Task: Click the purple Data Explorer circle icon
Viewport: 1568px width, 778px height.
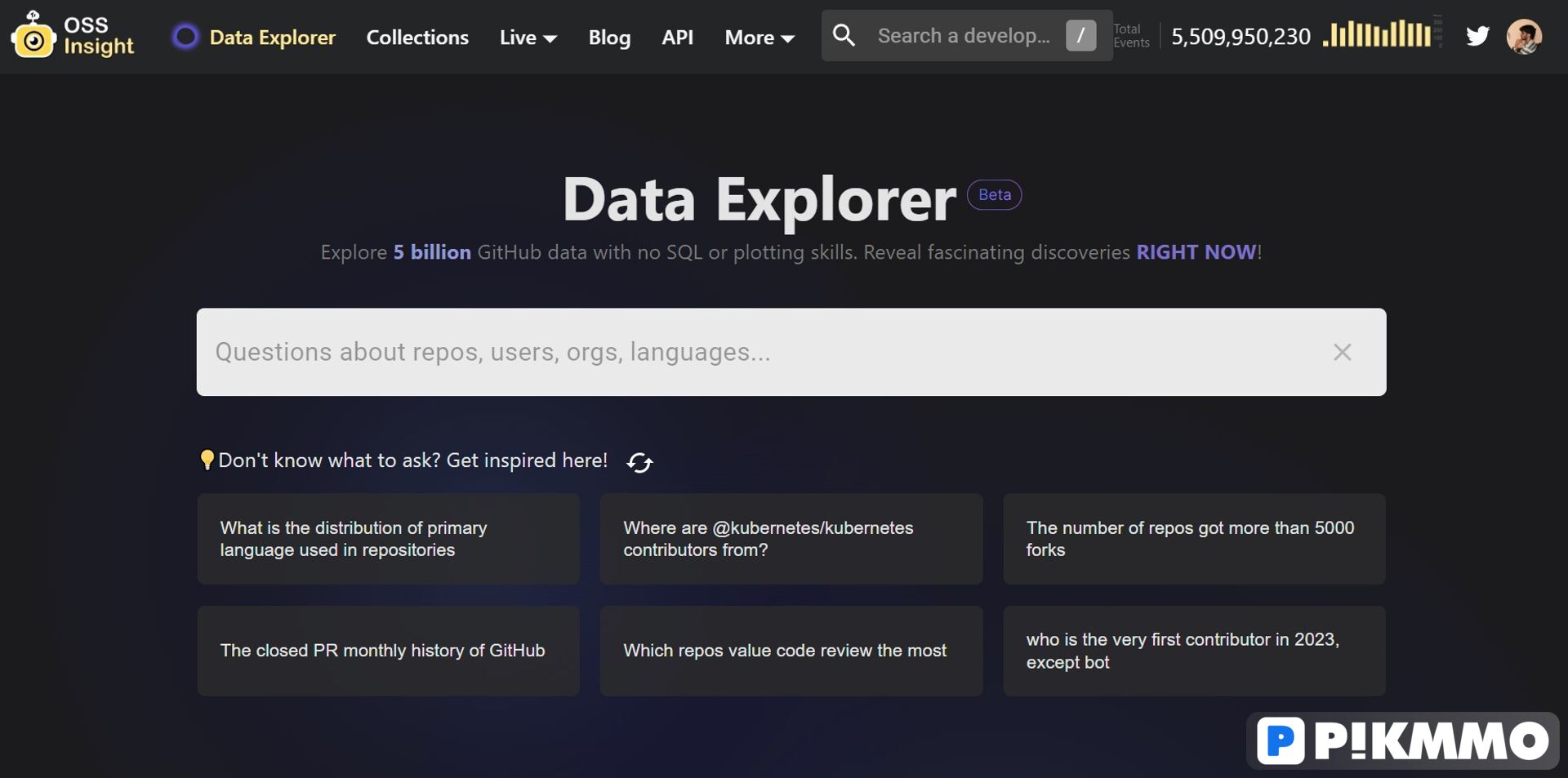Action: pyautogui.click(x=185, y=37)
